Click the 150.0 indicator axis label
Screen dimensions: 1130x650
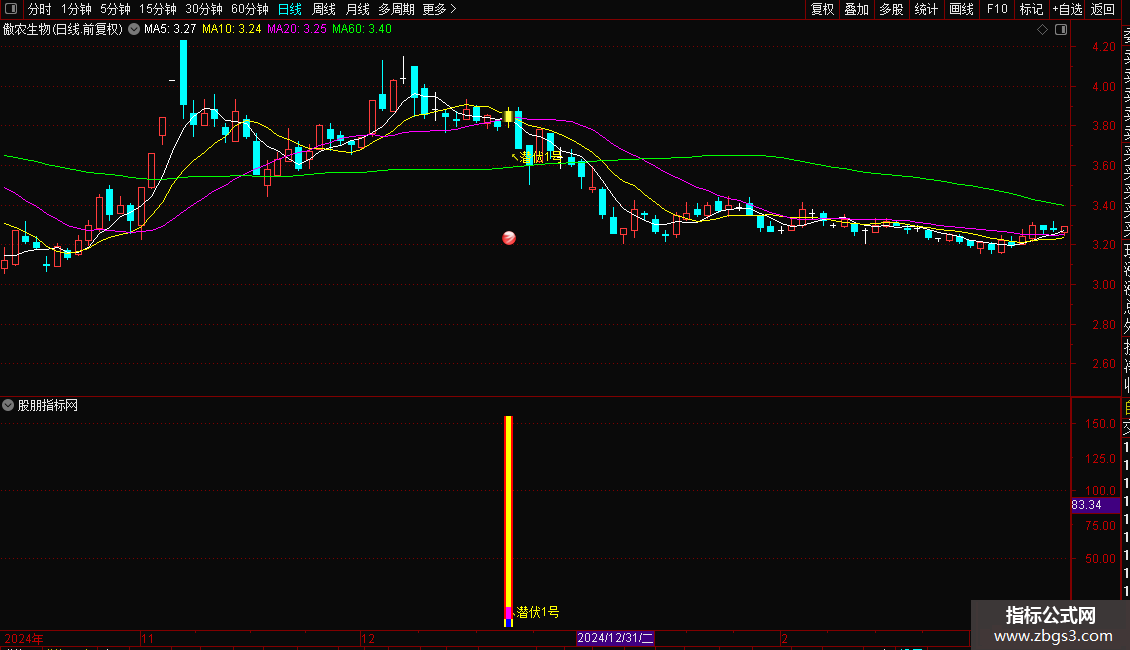(x=1100, y=424)
